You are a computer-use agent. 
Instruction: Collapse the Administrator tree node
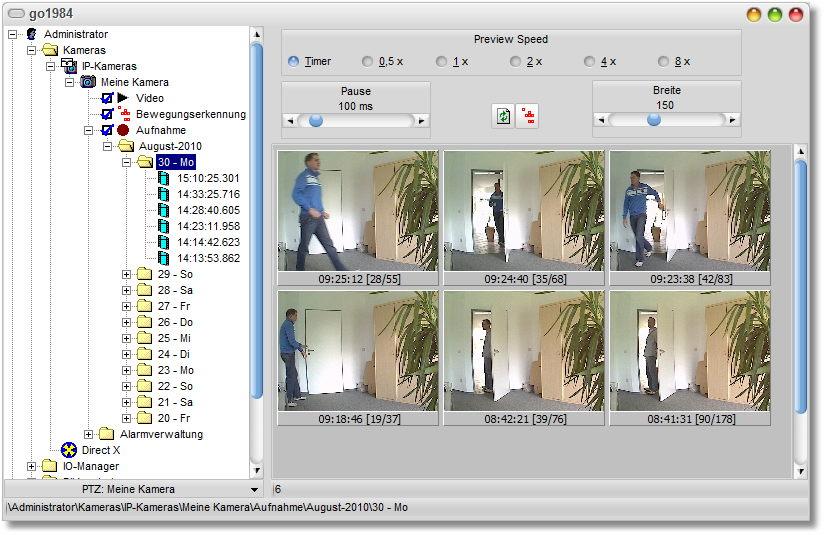(x=13, y=34)
